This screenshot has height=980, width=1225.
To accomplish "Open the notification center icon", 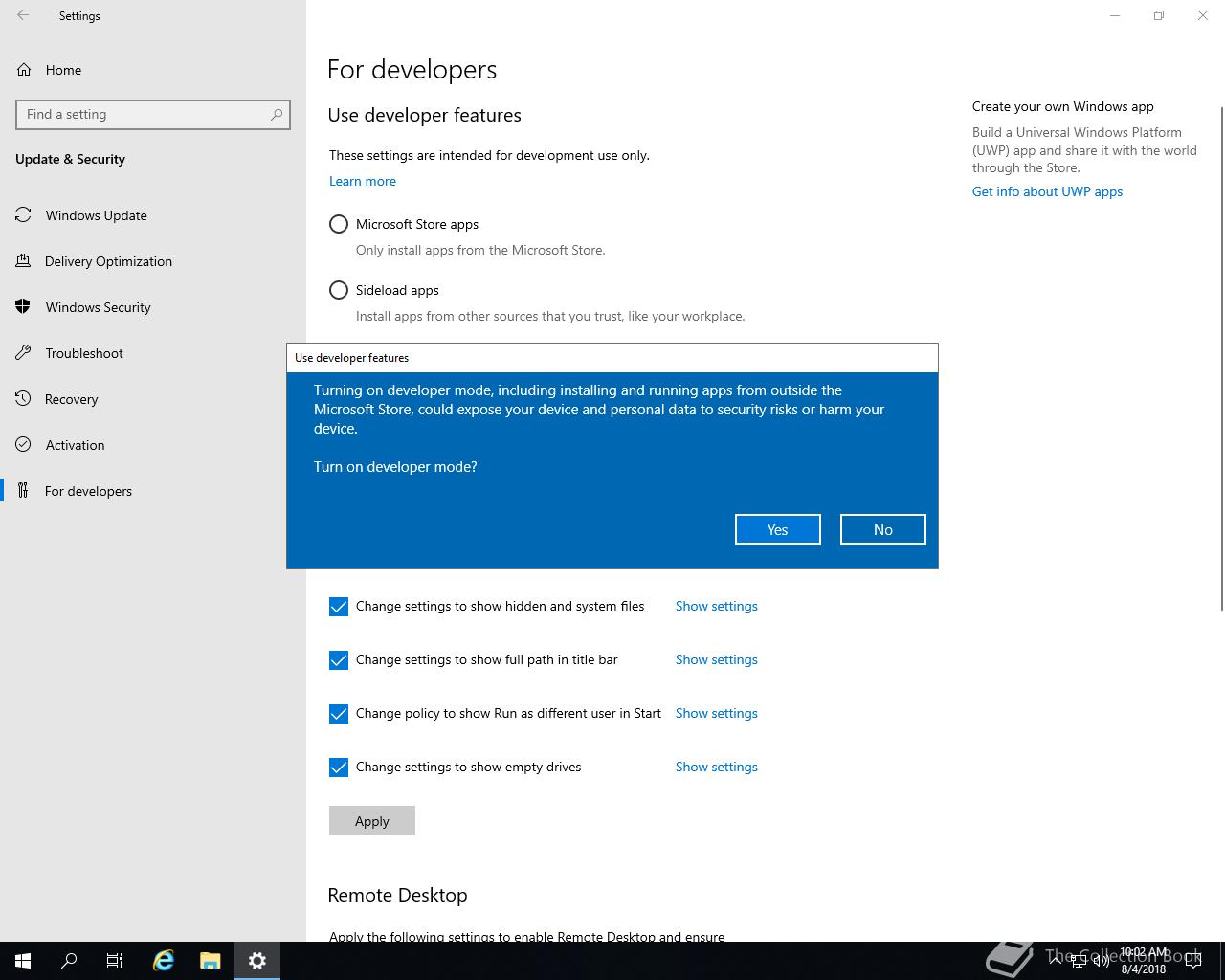I will (1192, 961).
